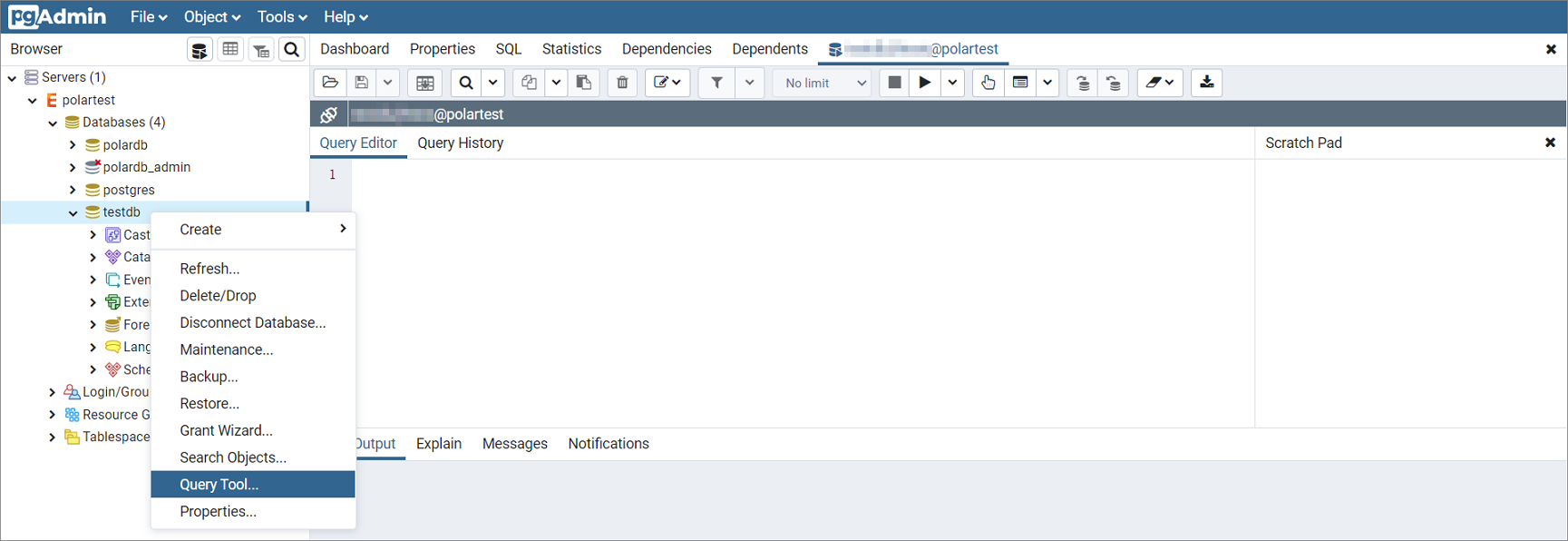Choose Search Objects... in context menu
The image size is (1568, 541).
253,457
